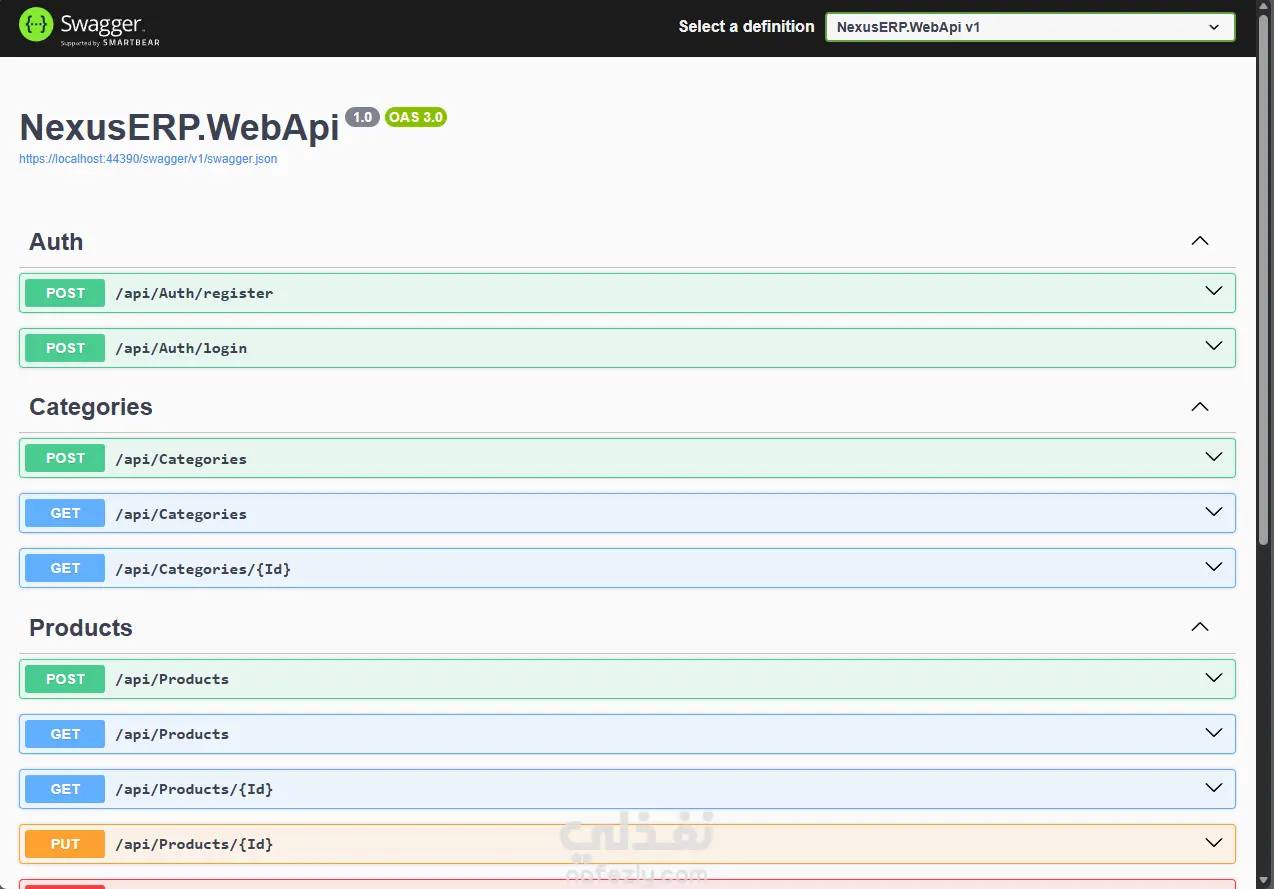Click path text in GET /api/Categories row
This screenshot has width=1274, height=889.
tap(181, 514)
